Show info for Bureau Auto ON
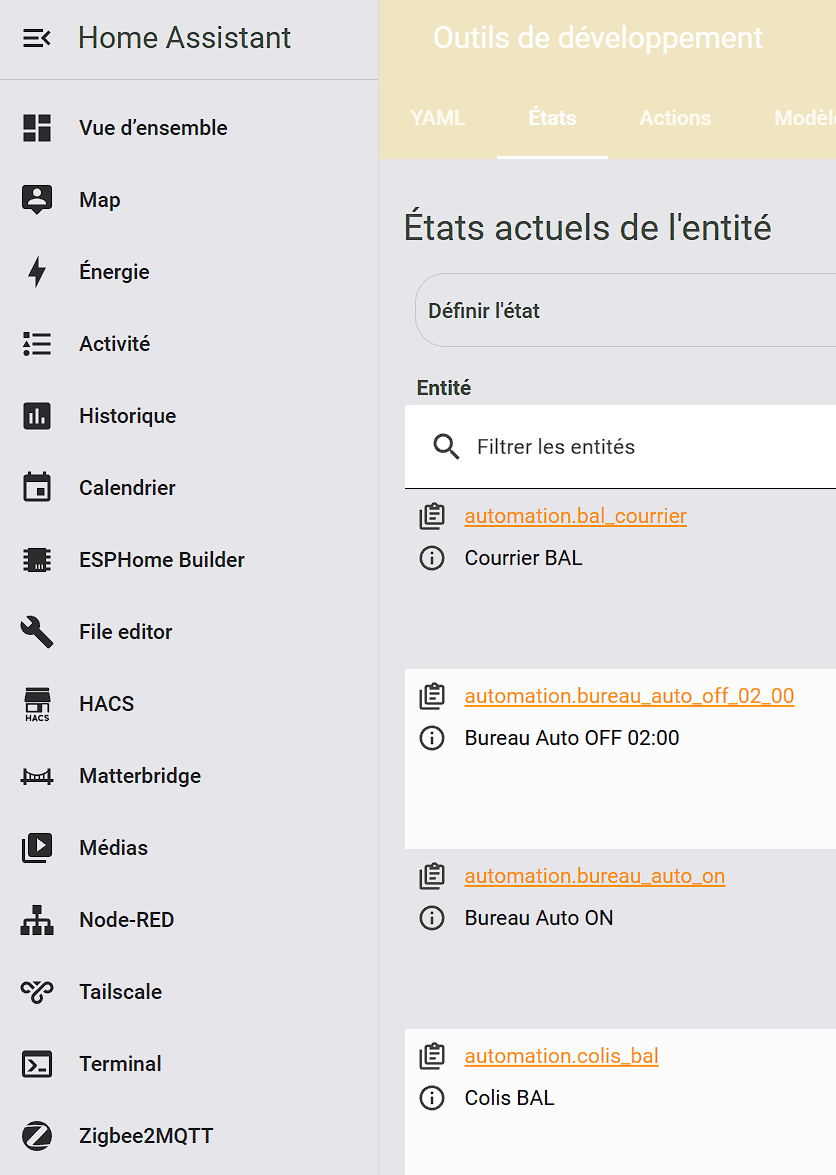The width and height of the screenshot is (836, 1175). (x=432, y=918)
